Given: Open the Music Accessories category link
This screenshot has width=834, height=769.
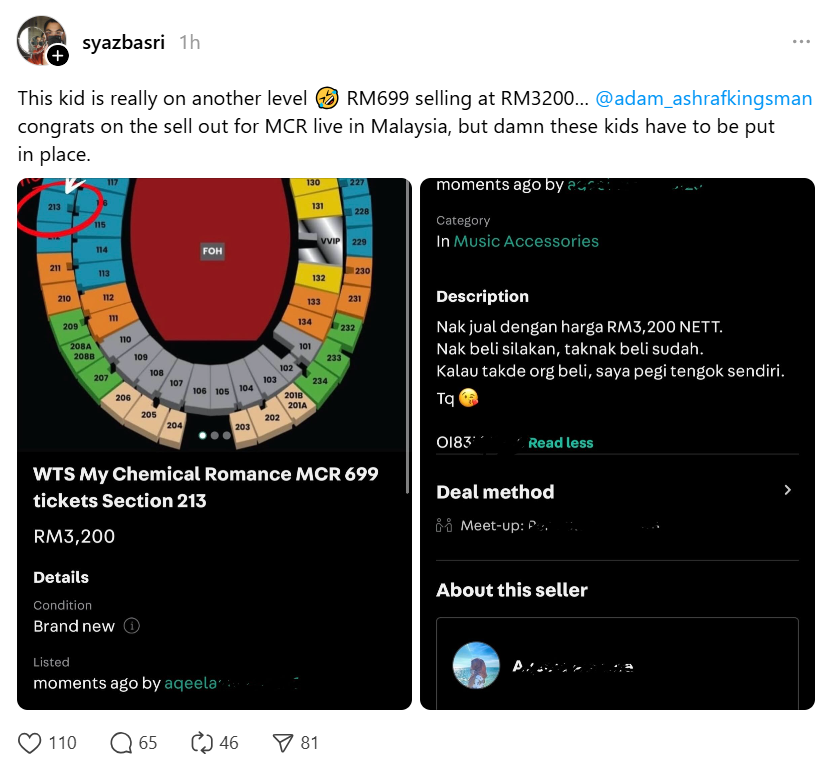Looking at the screenshot, I should pos(526,241).
